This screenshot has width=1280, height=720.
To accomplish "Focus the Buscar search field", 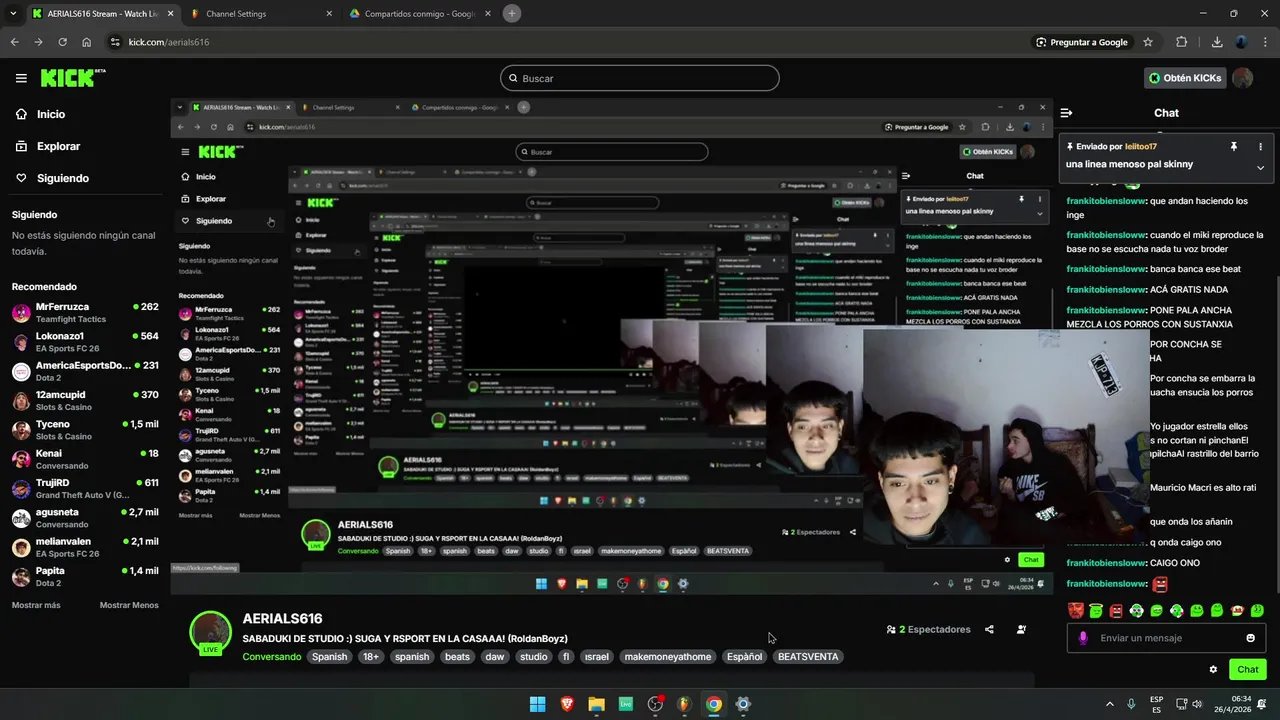I will point(640,78).
